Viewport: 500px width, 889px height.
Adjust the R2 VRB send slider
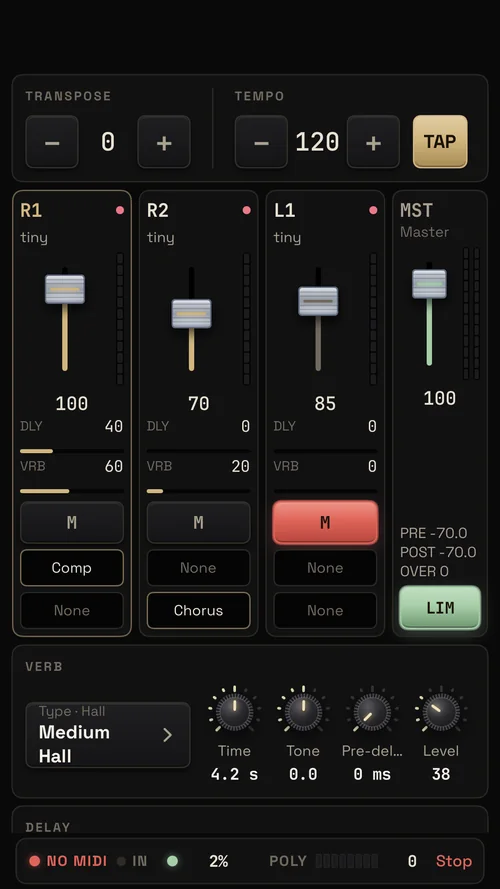198,491
